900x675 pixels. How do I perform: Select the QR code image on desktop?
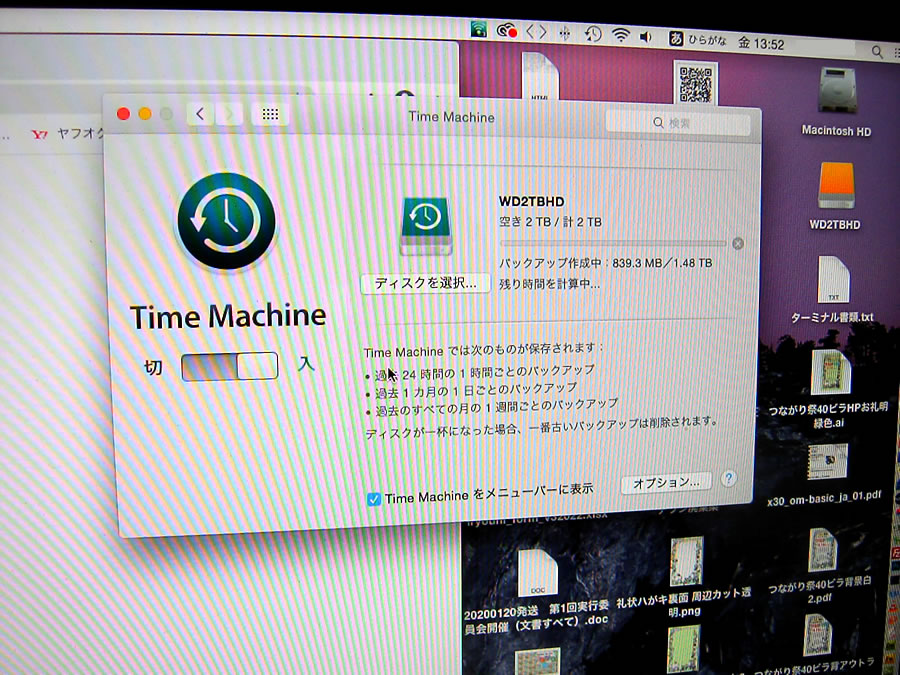695,83
